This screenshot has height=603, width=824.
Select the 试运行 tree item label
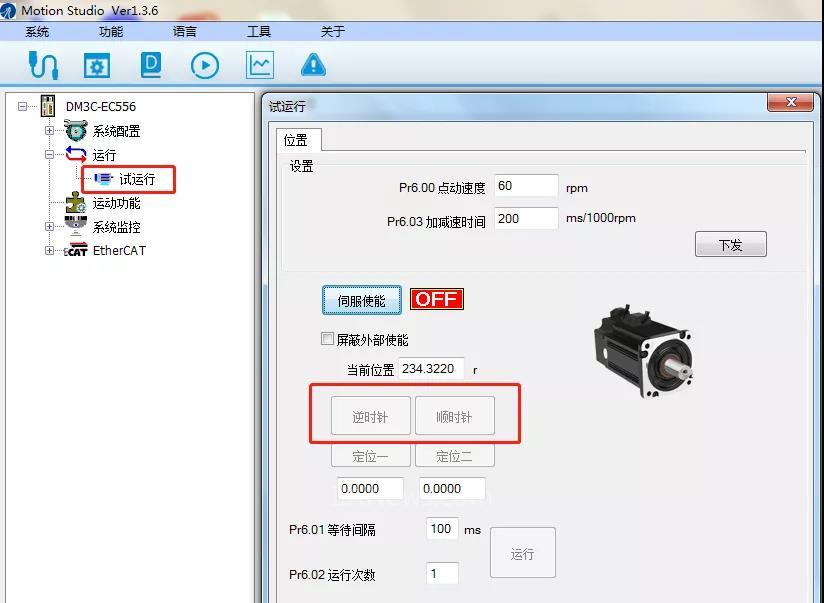(137, 179)
